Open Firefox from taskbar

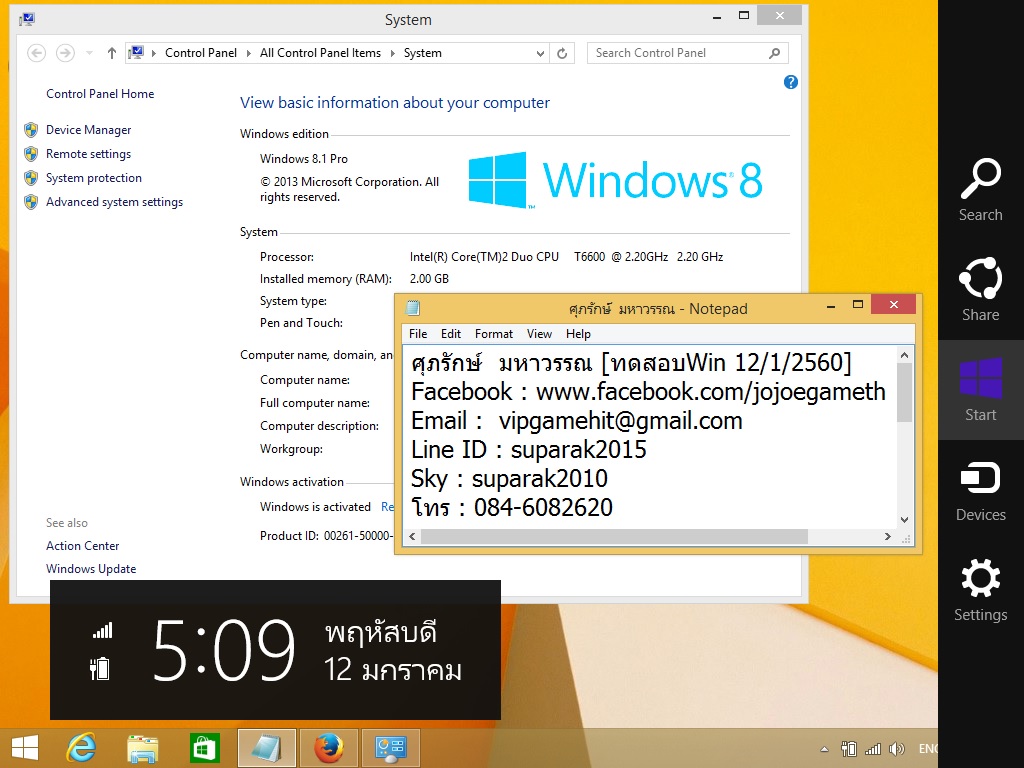(328, 748)
